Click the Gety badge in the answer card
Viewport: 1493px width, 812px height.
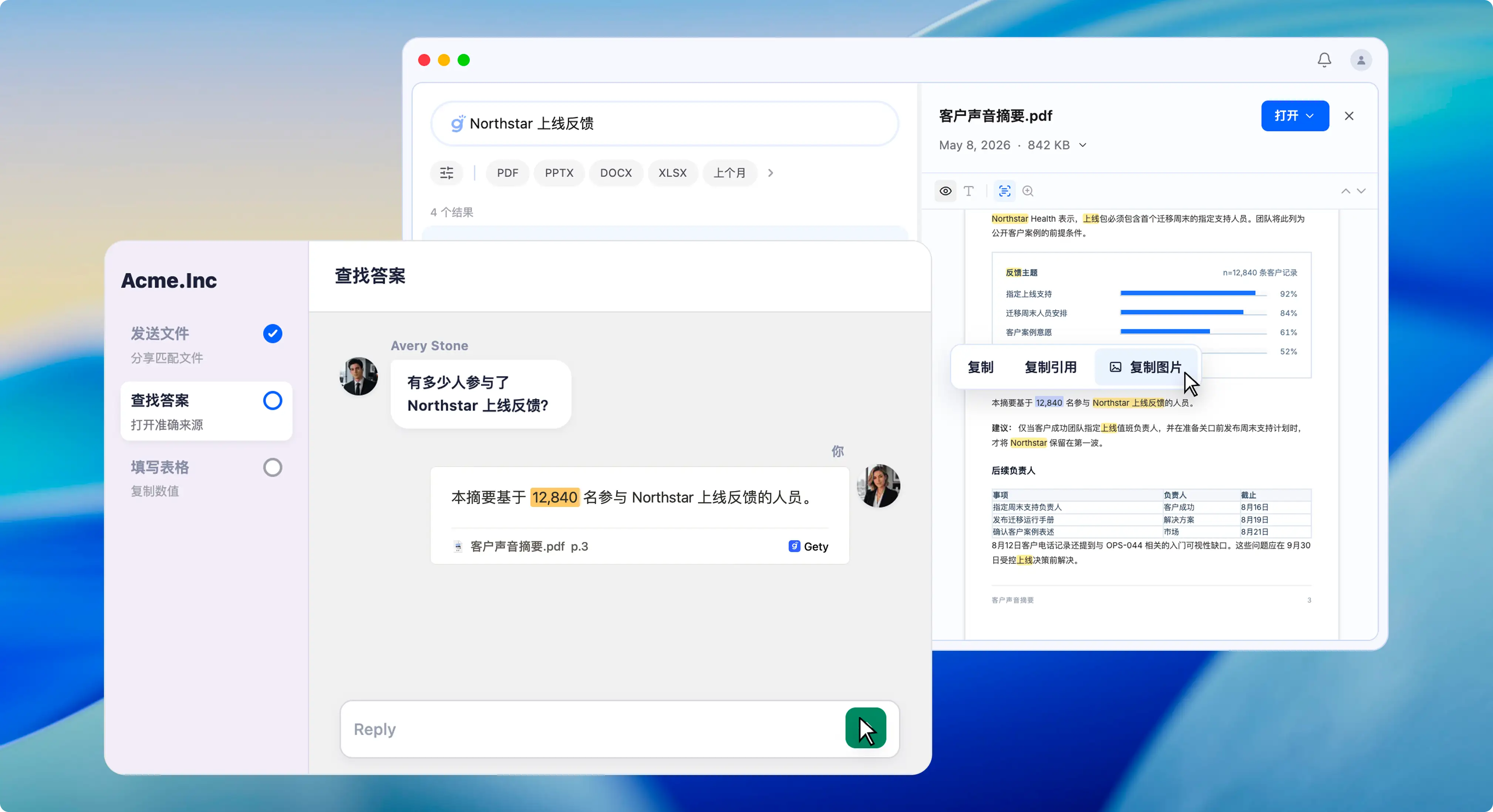click(x=808, y=546)
